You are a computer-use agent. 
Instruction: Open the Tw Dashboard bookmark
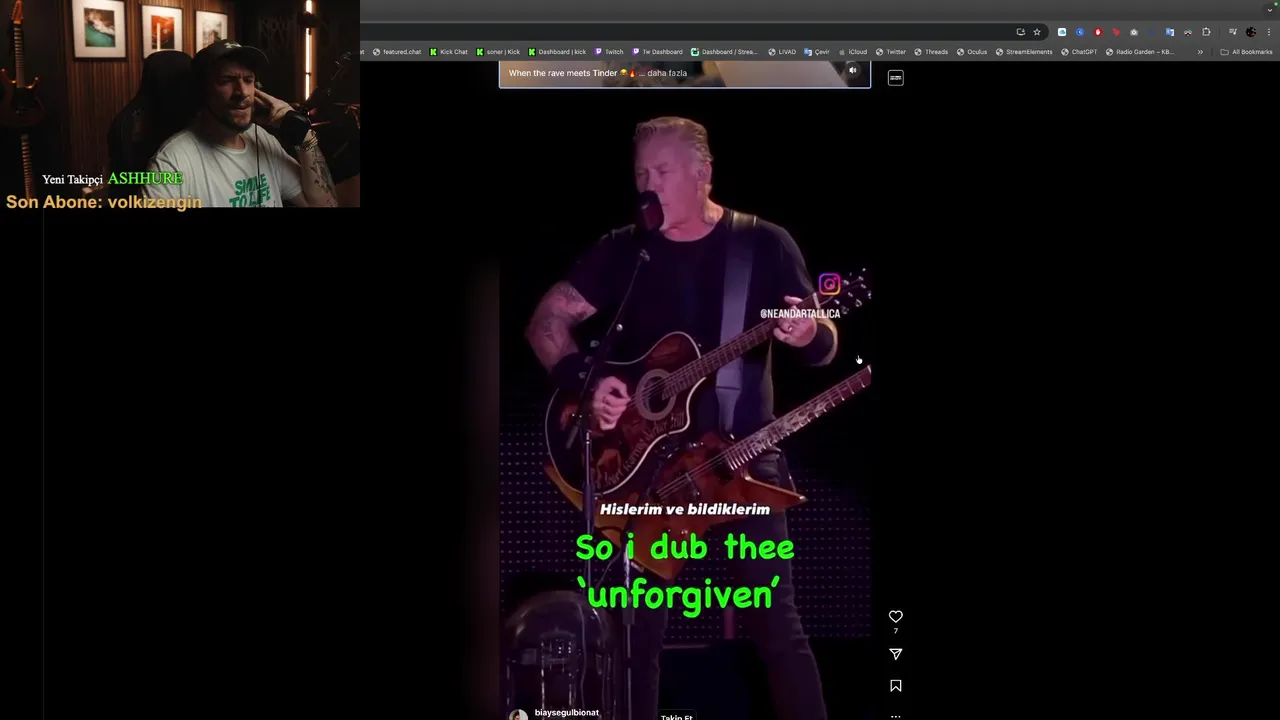[657, 52]
